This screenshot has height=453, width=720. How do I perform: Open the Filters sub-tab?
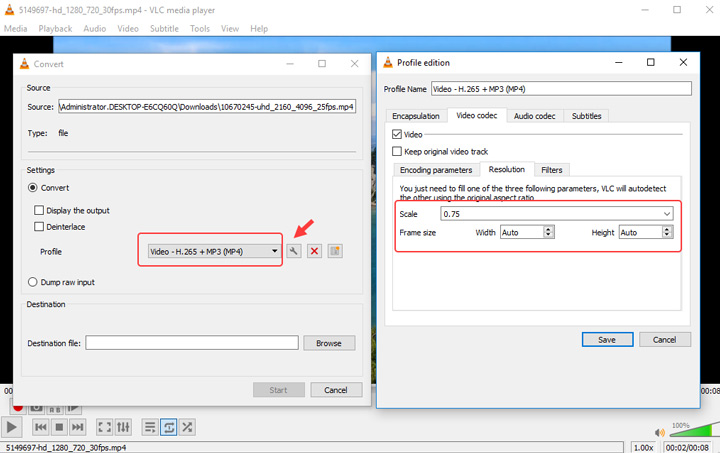click(x=551, y=170)
